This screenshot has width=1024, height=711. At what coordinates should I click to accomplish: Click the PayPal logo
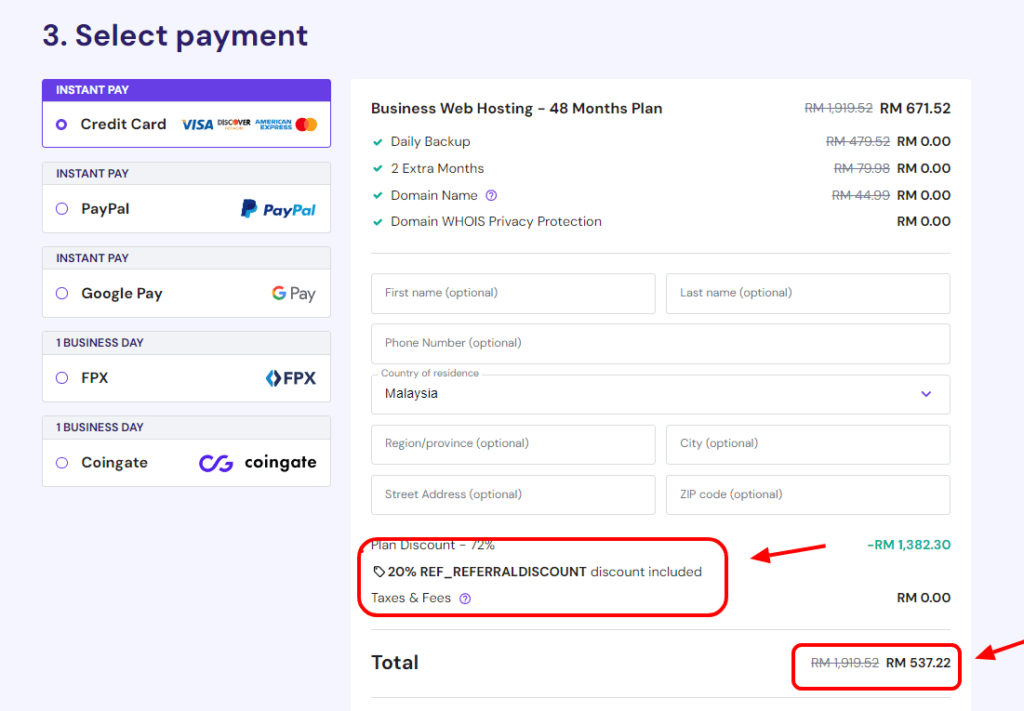point(278,209)
